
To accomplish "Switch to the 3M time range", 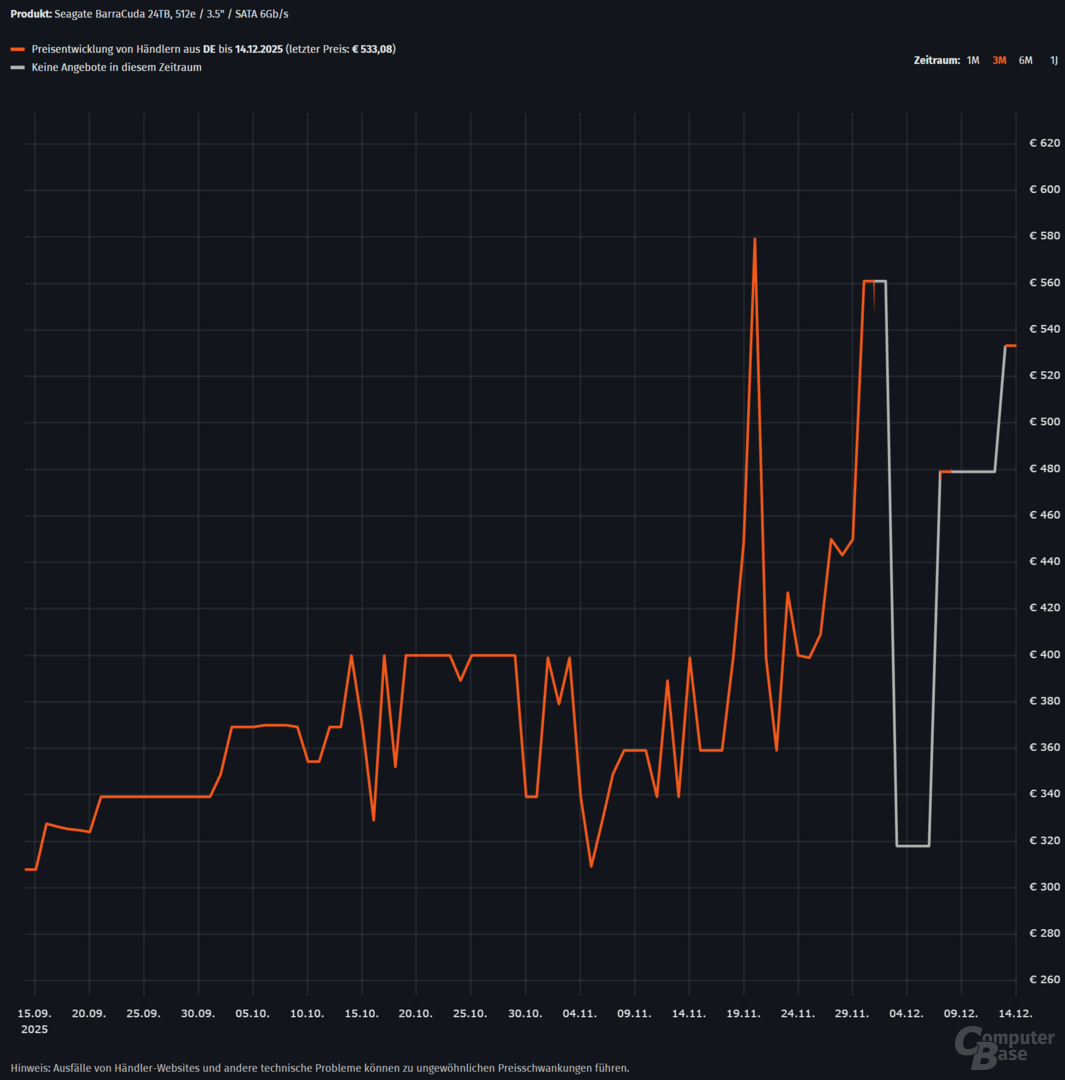I will (999, 60).
